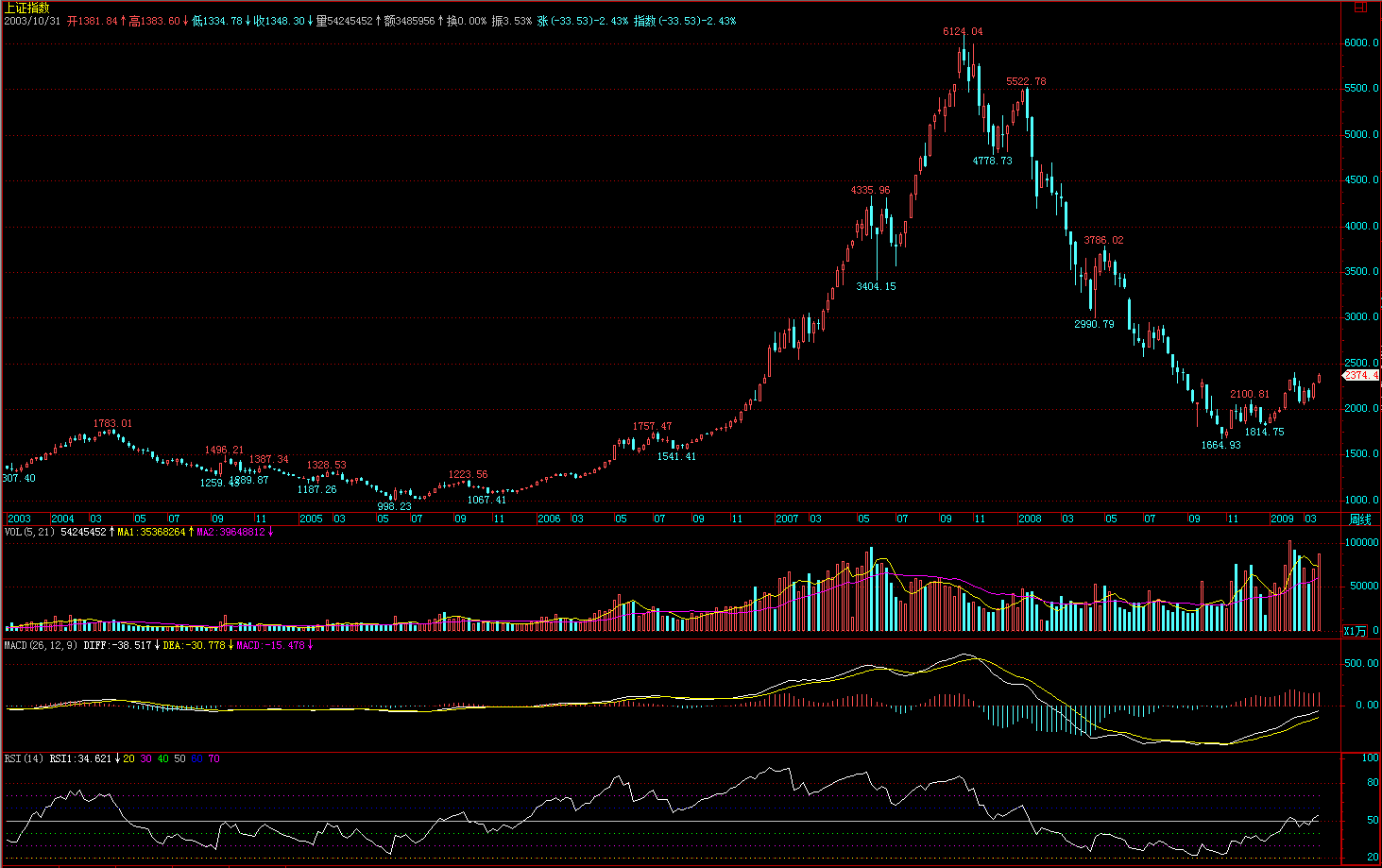1382x868 pixels.
Task: Click the panel layout icon at top-right
Action: pos(1360,7)
